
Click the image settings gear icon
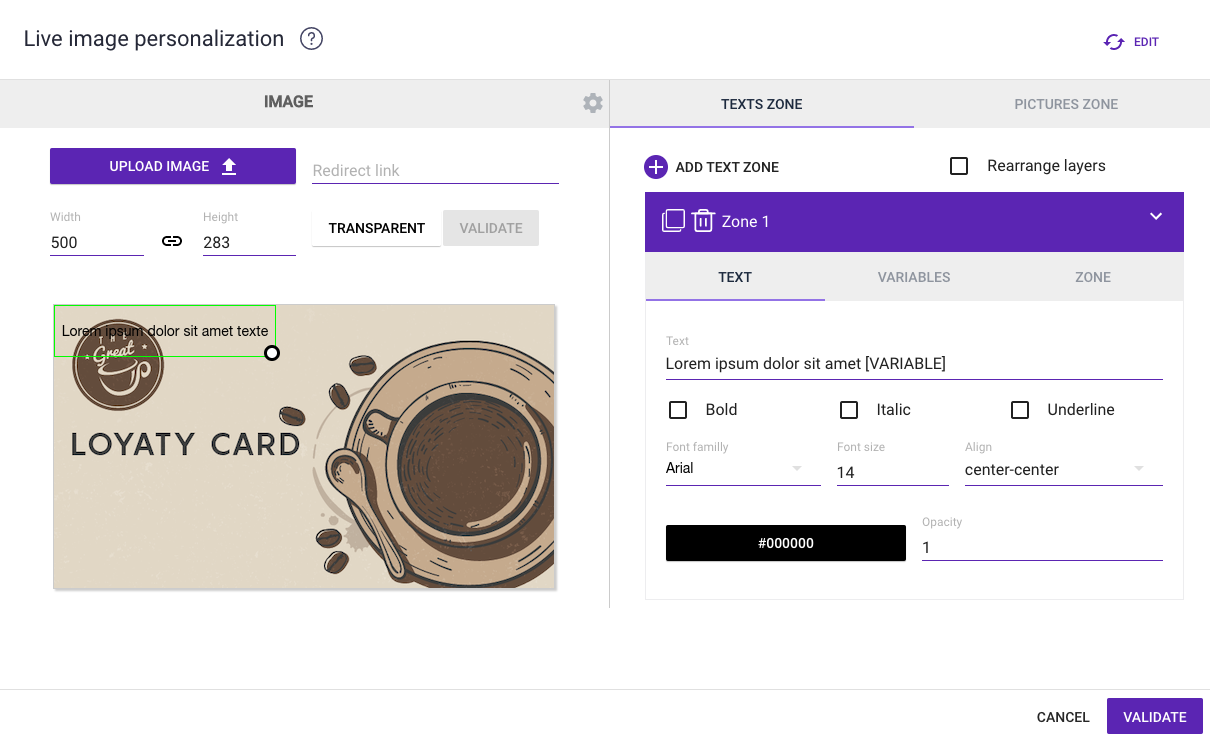593,103
